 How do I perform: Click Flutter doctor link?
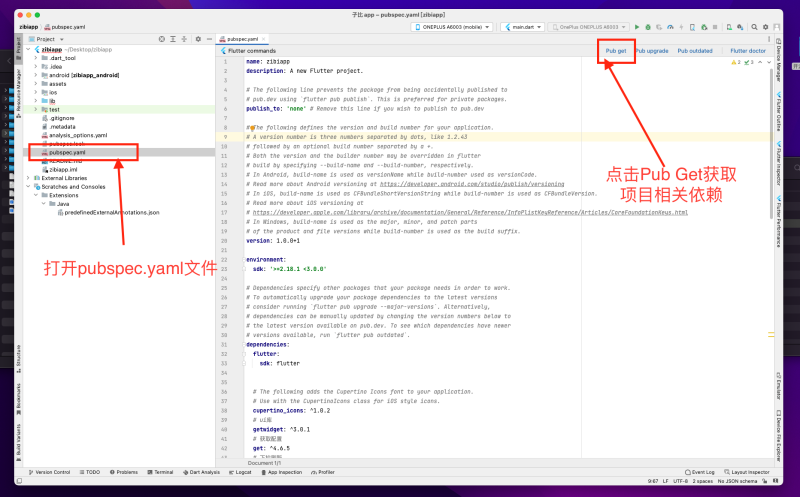point(748,51)
